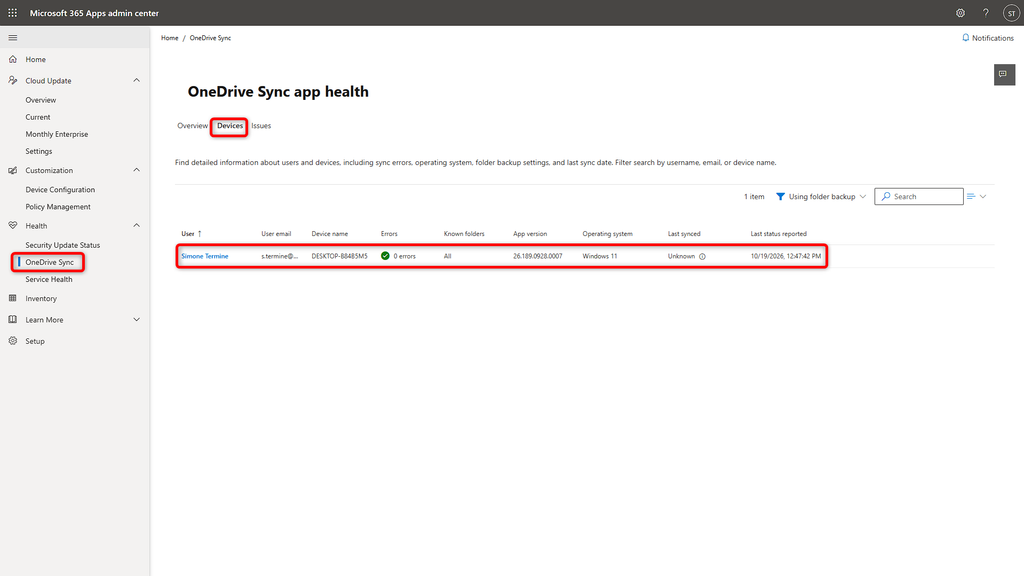Click OneDrive Sync breadcrumb
The image size is (1024, 576).
click(x=210, y=38)
